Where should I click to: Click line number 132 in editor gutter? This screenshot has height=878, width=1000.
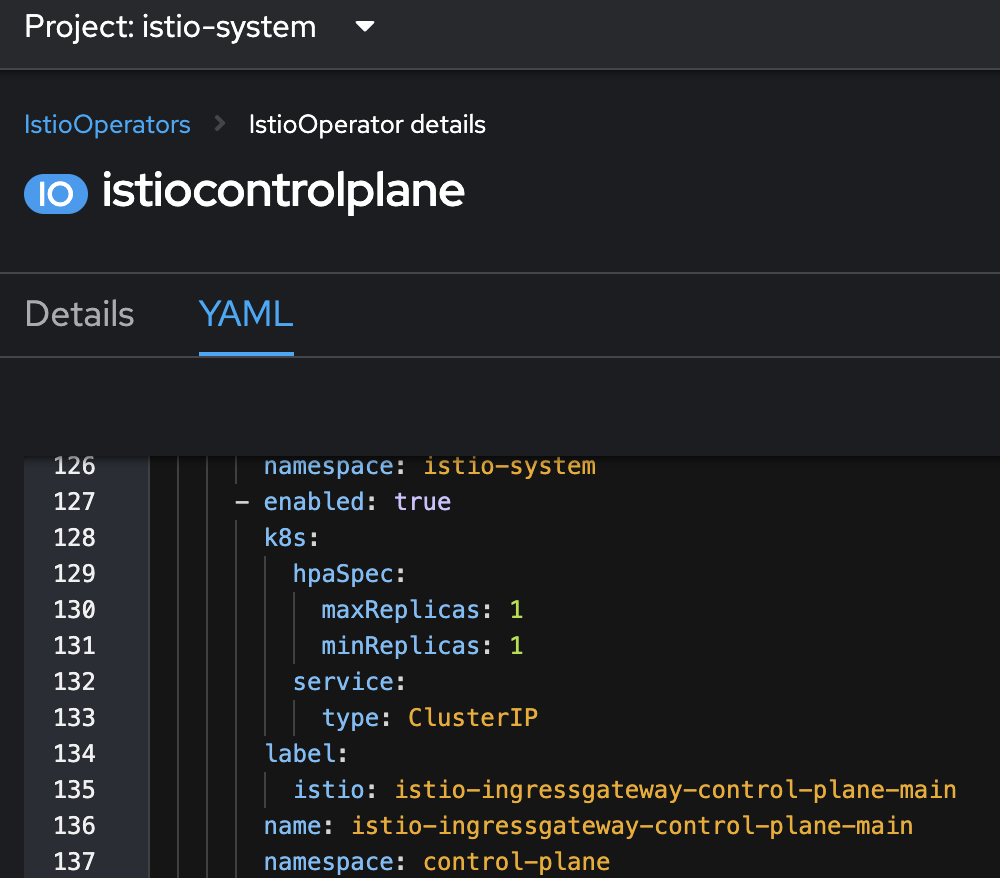[x=75, y=682]
